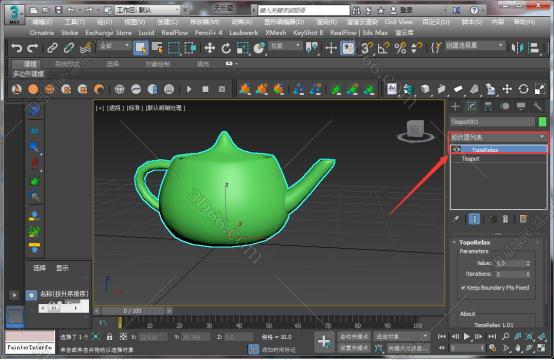The height and width of the screenshot is (360, 554).
Task: Toggle the 3D Snaps button
Action: pyautogui.click(x=366, y=48)
